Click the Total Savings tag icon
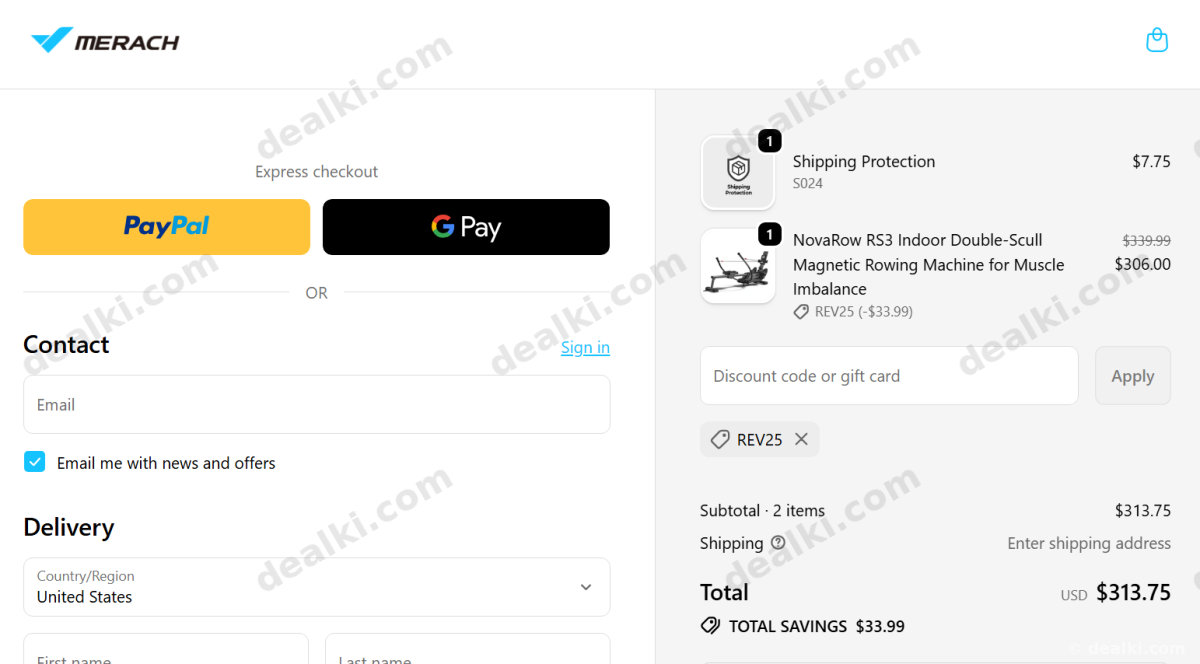Screen dimensions: 1200x664 pyautogui.click(x=710, y=626)
